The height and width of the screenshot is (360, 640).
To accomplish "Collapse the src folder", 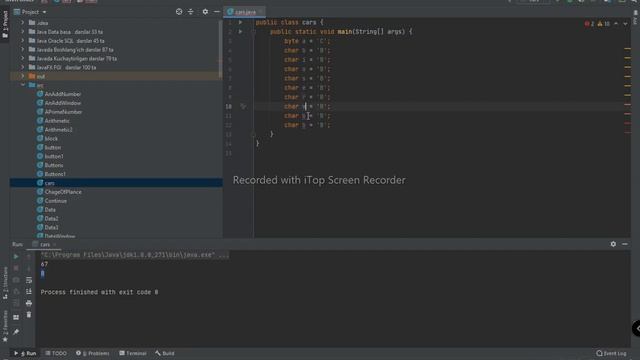I will [22, 85].
